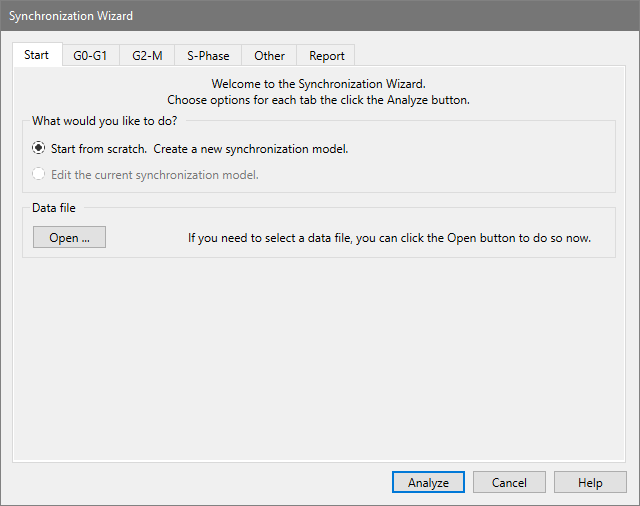Click the 'What would you like to do?' label
Image resolution: width=640 pixels, height=506 pixels.
105,121
